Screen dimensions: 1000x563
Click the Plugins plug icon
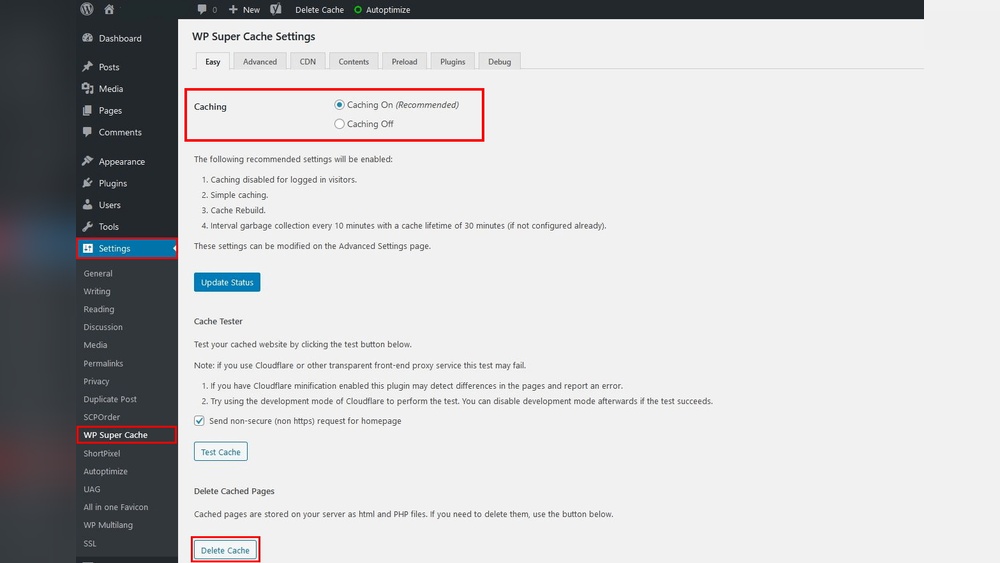[x=88, y=183]
